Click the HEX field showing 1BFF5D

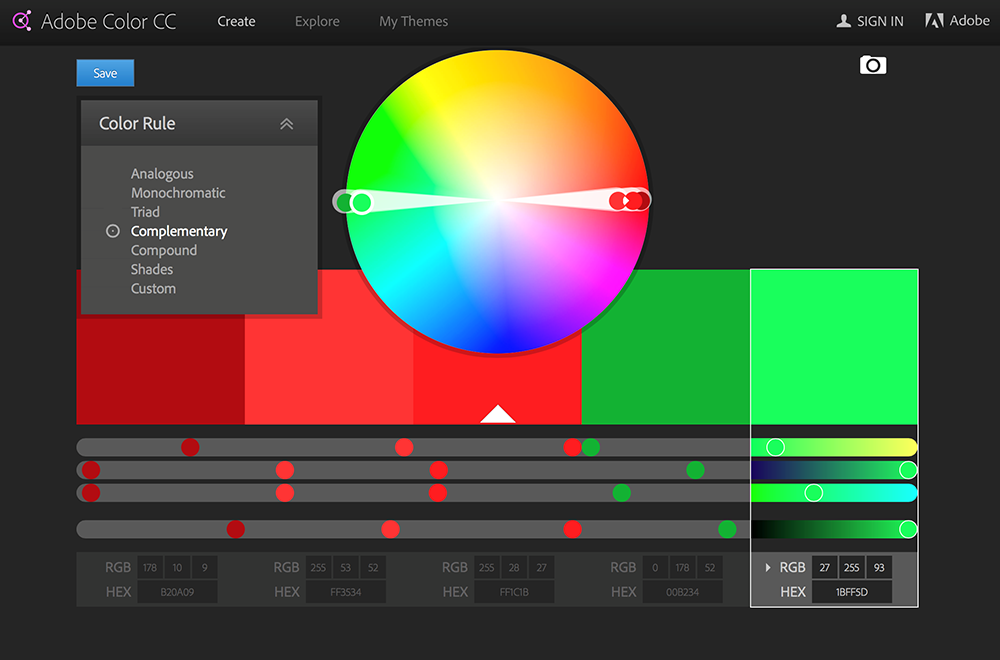click(x=851, y=592)
